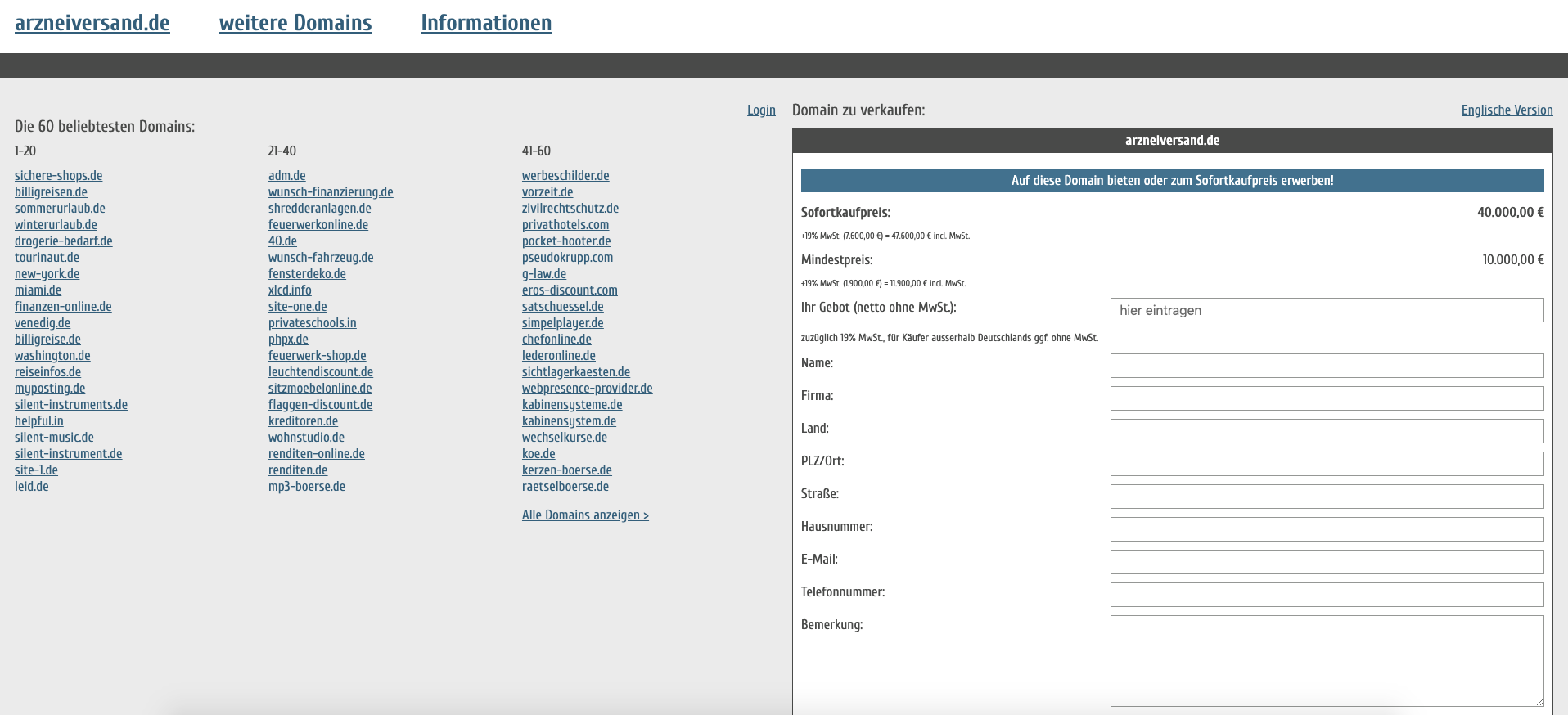Focus the Firma input field

point(1326,398)
